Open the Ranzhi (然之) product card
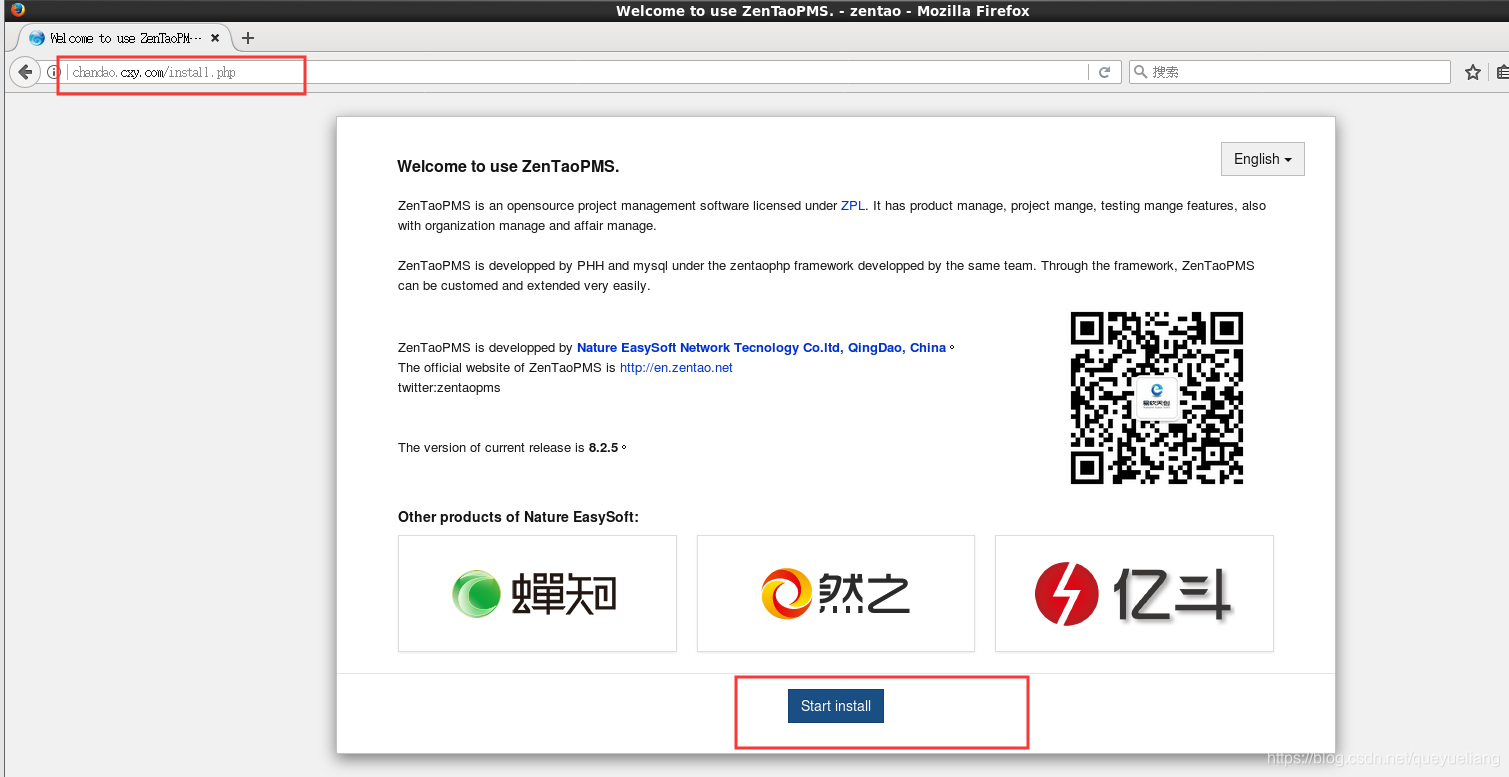This screenshot has height=777, width=1509. [836, 593]
